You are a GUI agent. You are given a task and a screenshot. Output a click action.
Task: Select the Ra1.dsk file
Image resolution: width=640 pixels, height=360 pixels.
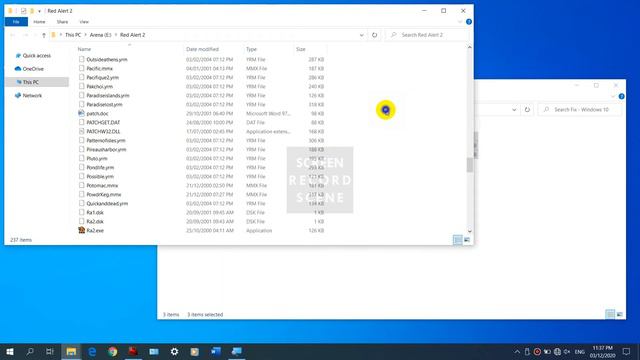pos(95,212)
